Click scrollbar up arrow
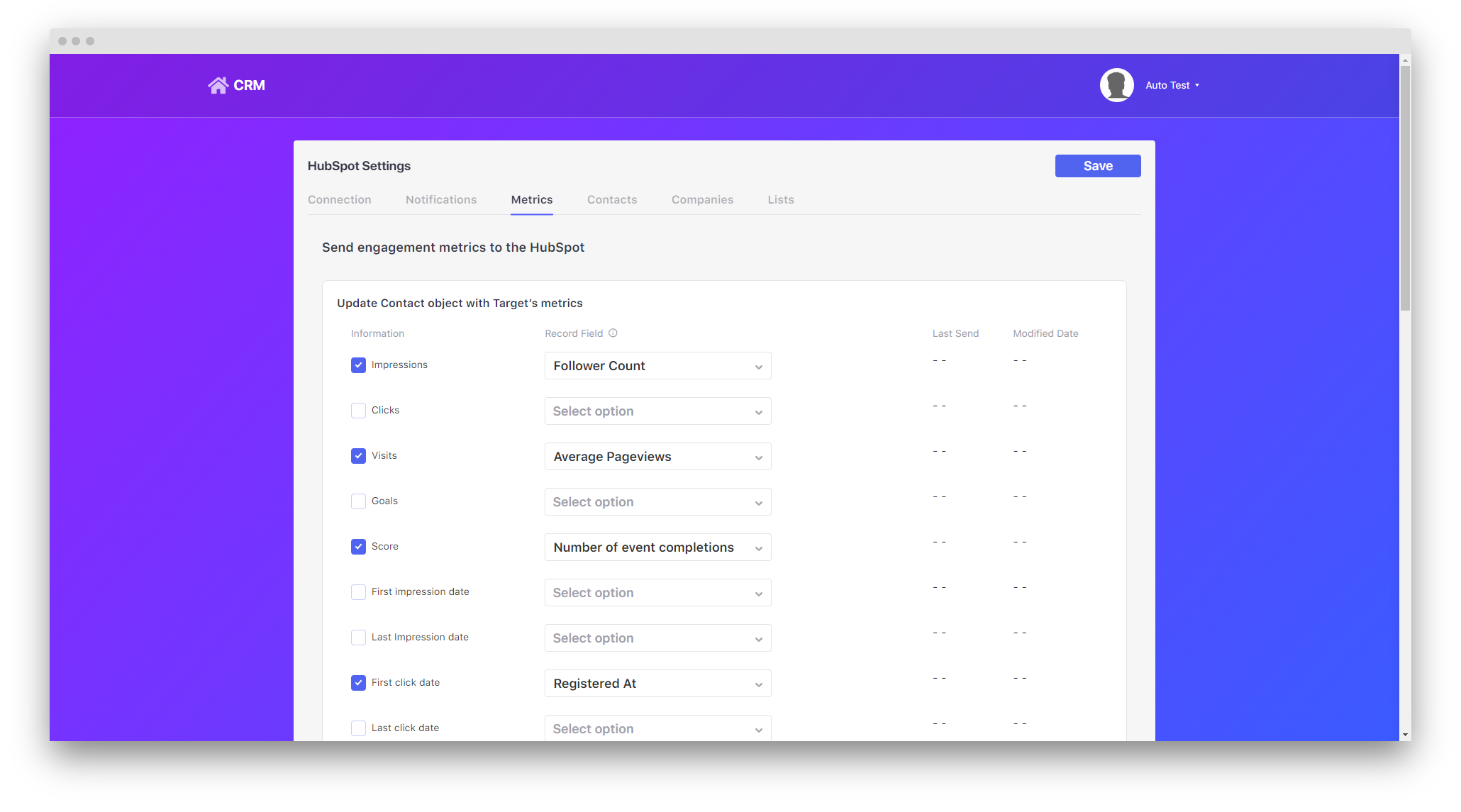Viewport: 1461px width, 812px height. point(1405,61)
